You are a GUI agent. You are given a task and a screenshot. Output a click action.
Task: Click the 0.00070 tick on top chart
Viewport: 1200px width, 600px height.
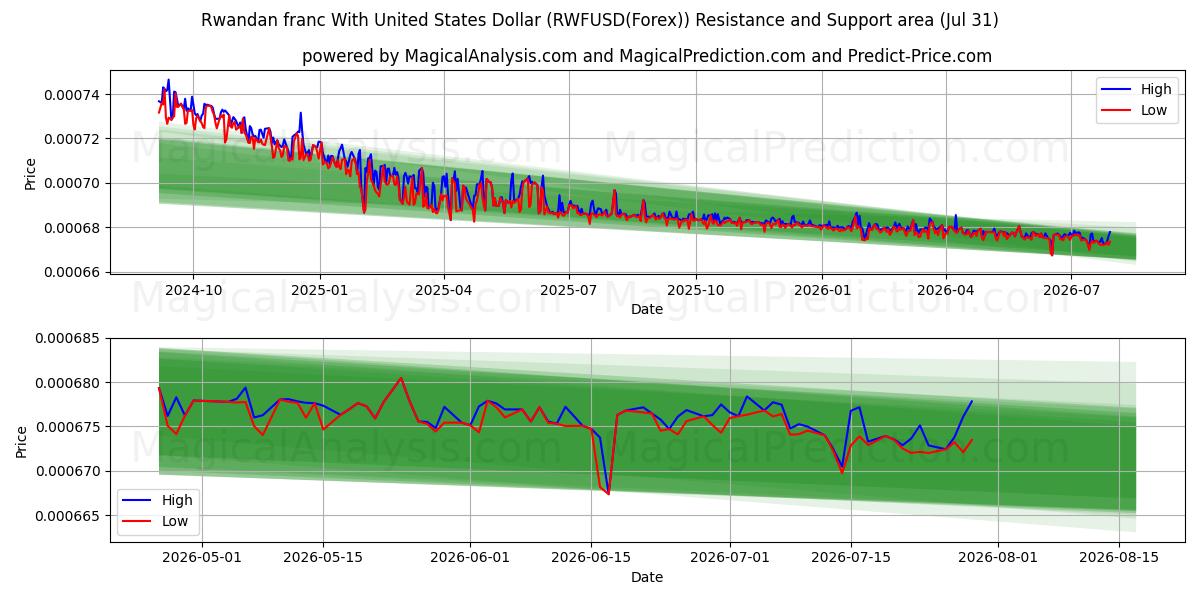click(73, 183)
